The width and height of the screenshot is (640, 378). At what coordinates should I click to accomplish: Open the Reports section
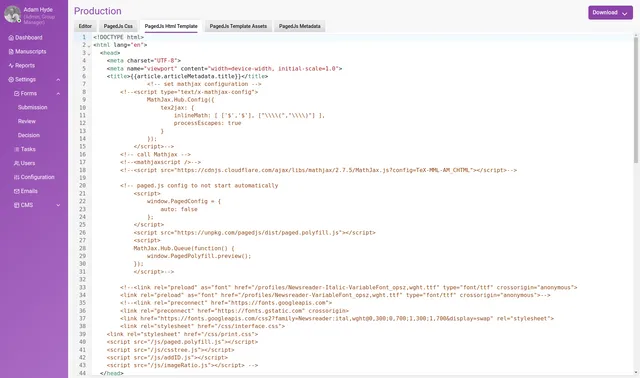(25, 65)
